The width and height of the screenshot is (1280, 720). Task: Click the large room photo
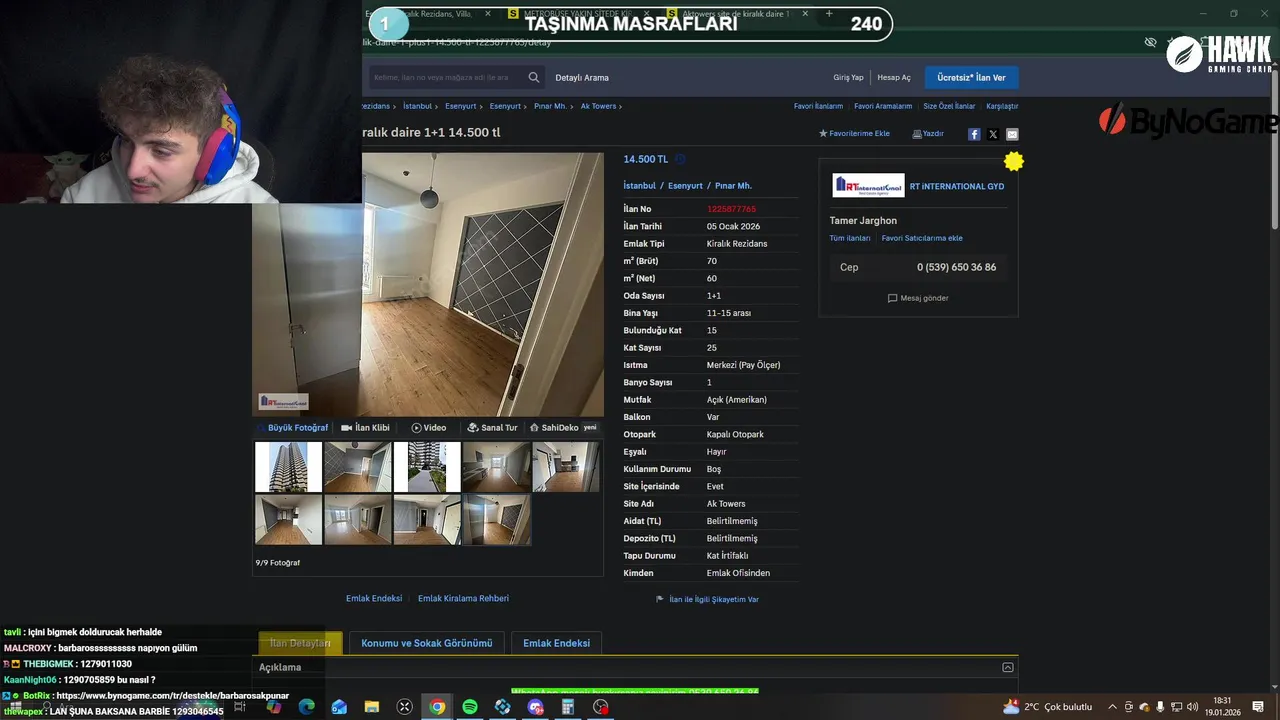pos(428,284)
